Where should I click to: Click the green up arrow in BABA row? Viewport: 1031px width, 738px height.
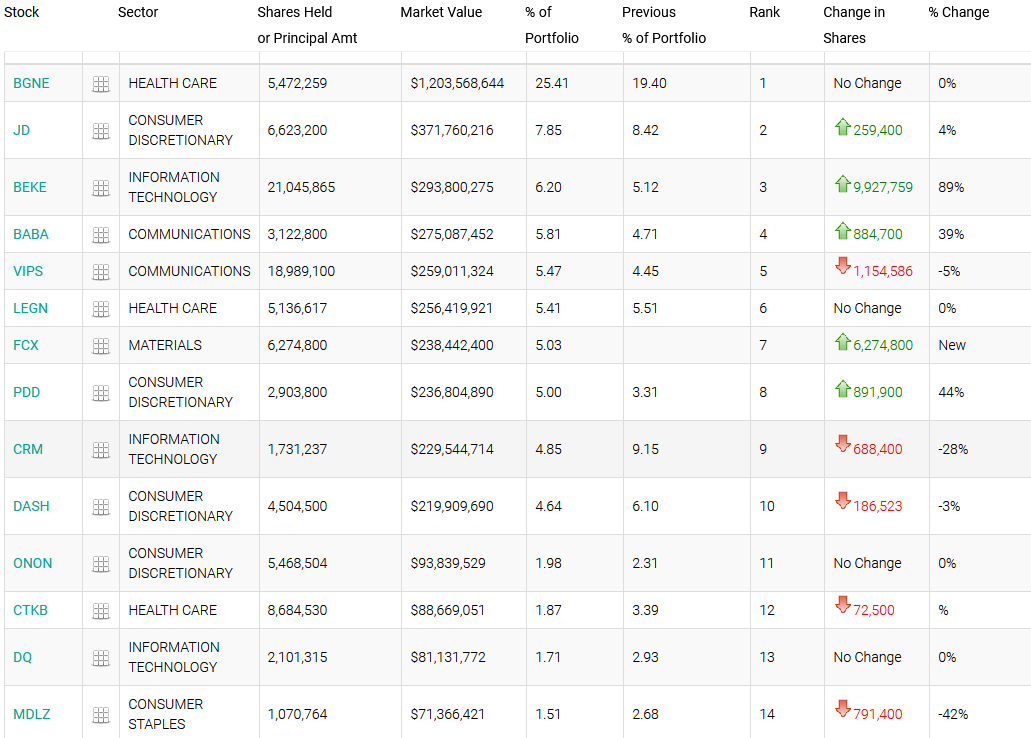(843, 230)
